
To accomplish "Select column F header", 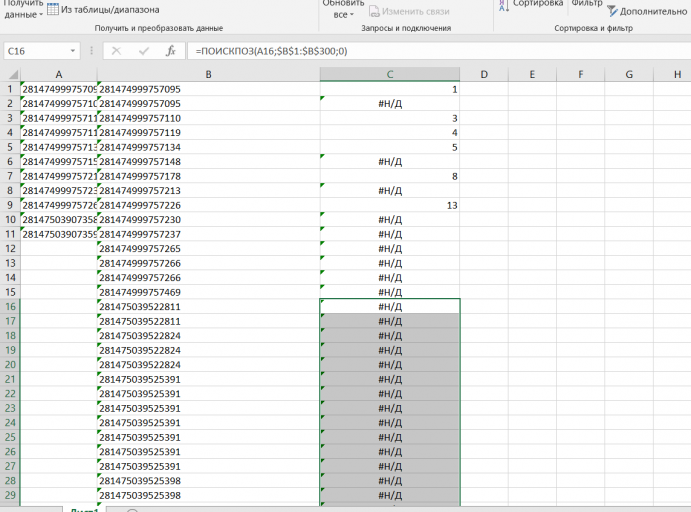I will coord(581,74).
